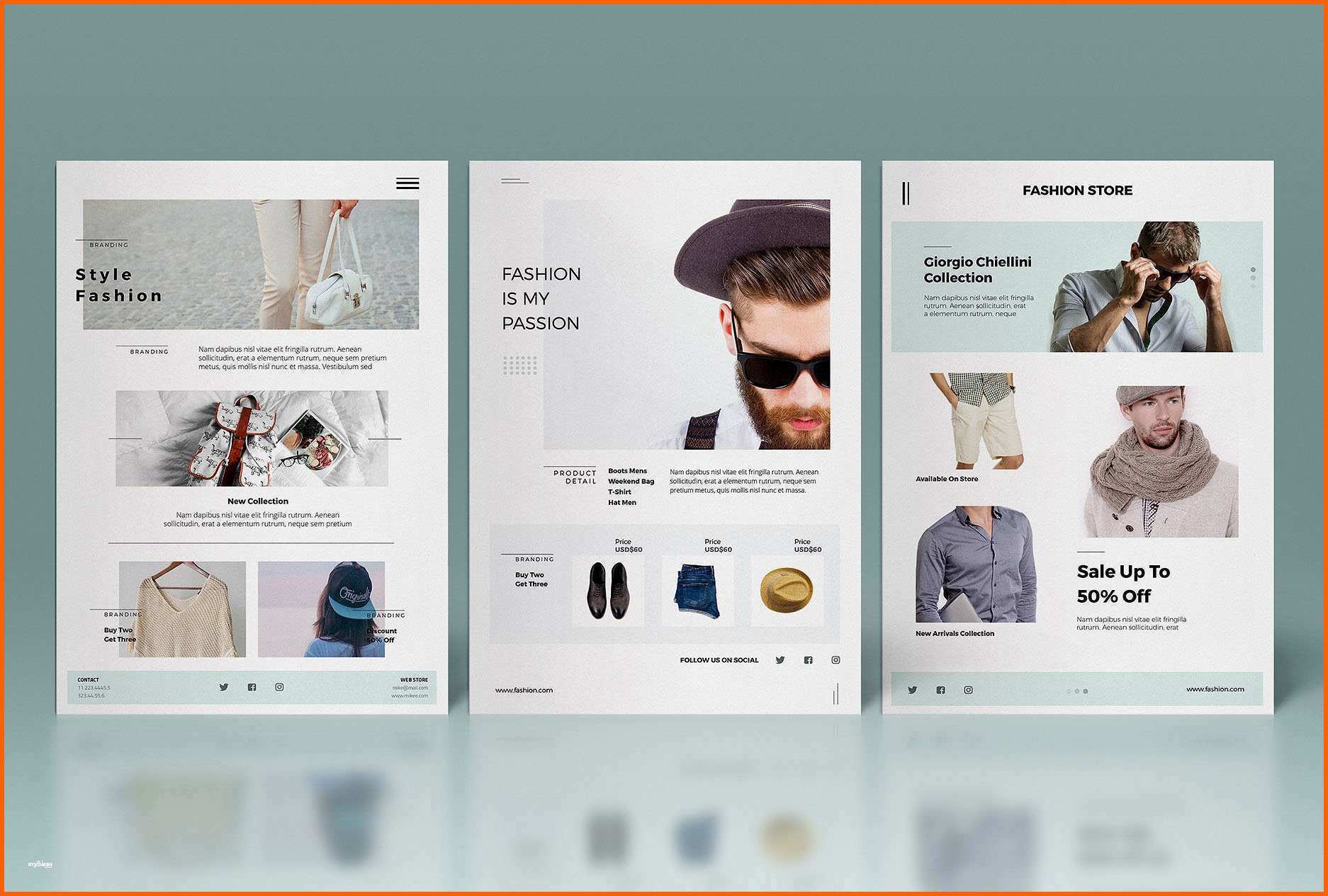Select the www.fashion.com link on right flyer
The image size is (1328, 896).
[x=1215, y=689]
